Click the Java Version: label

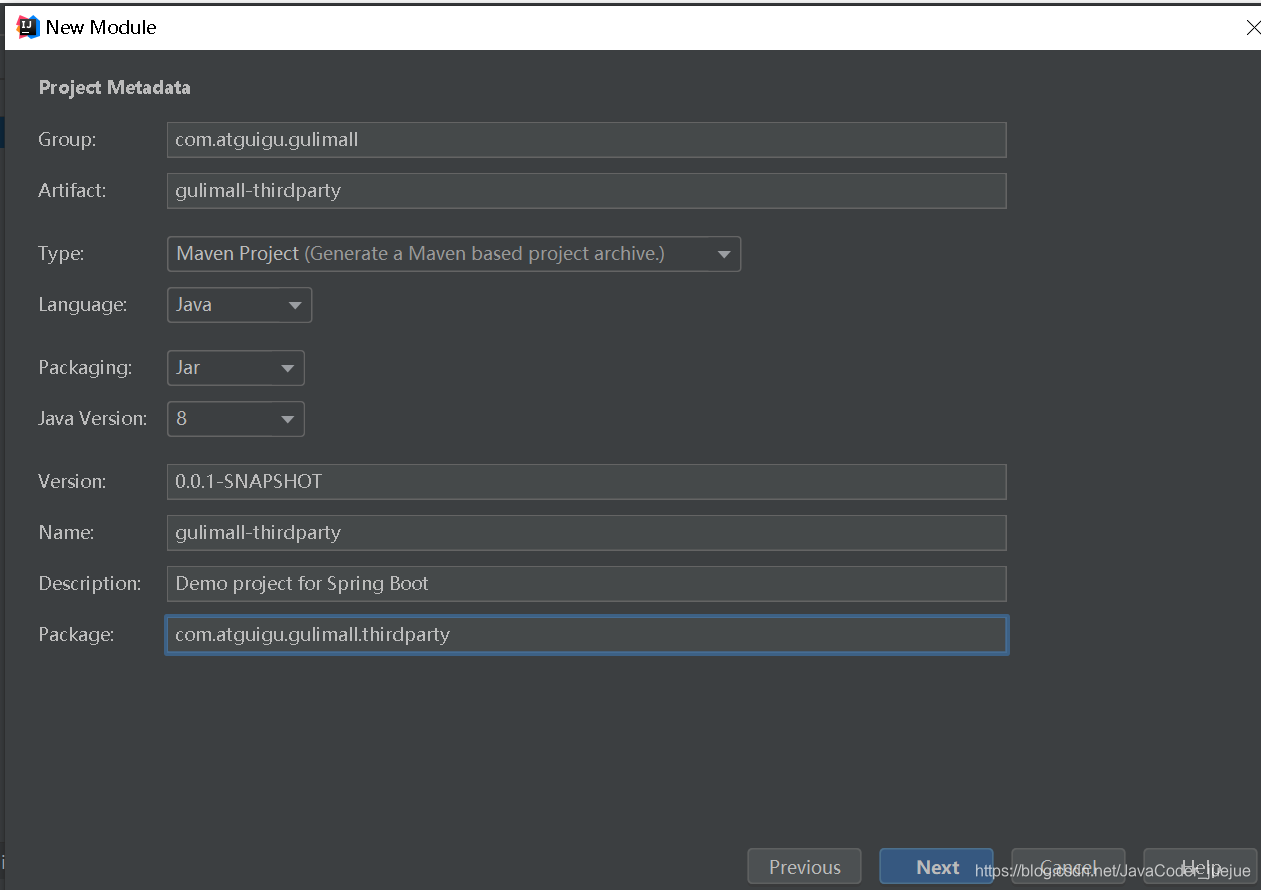[92, 419]
